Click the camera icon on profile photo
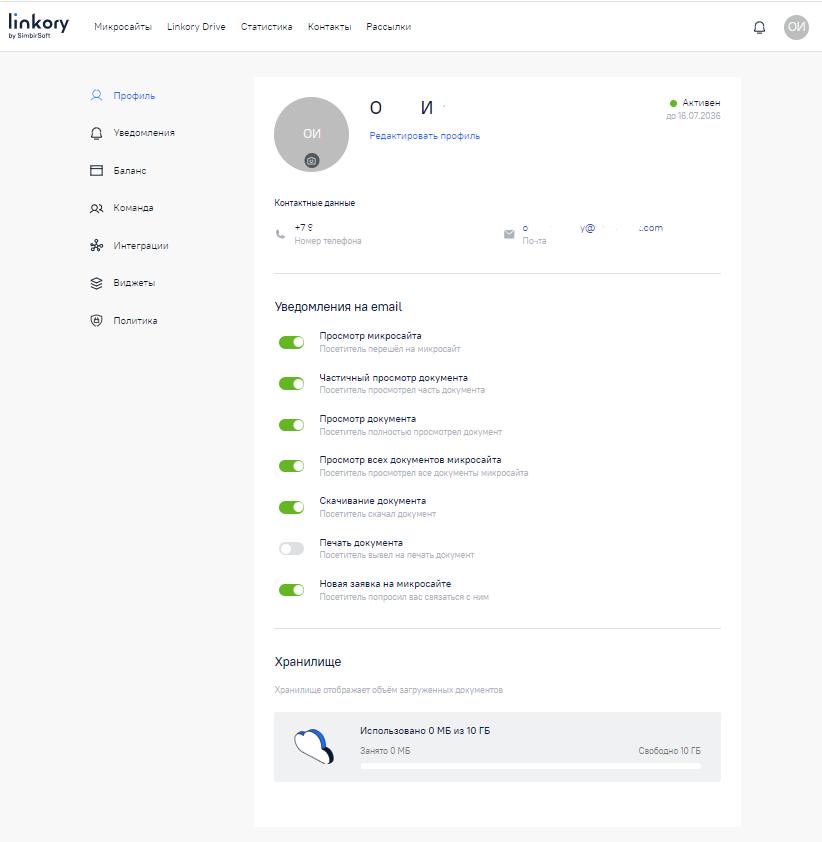The width and height of the screenshot is (822, 842). [311, 161]
